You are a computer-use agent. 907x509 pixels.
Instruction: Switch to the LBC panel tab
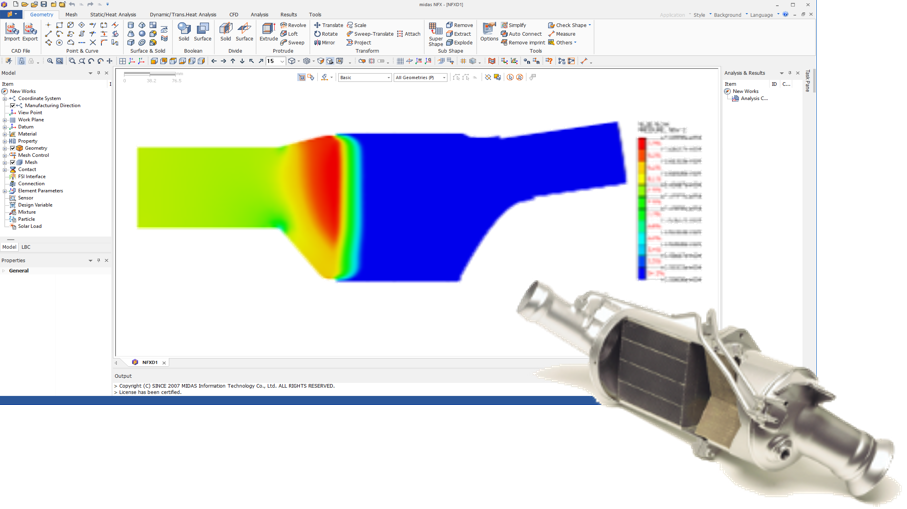point(26,247)
